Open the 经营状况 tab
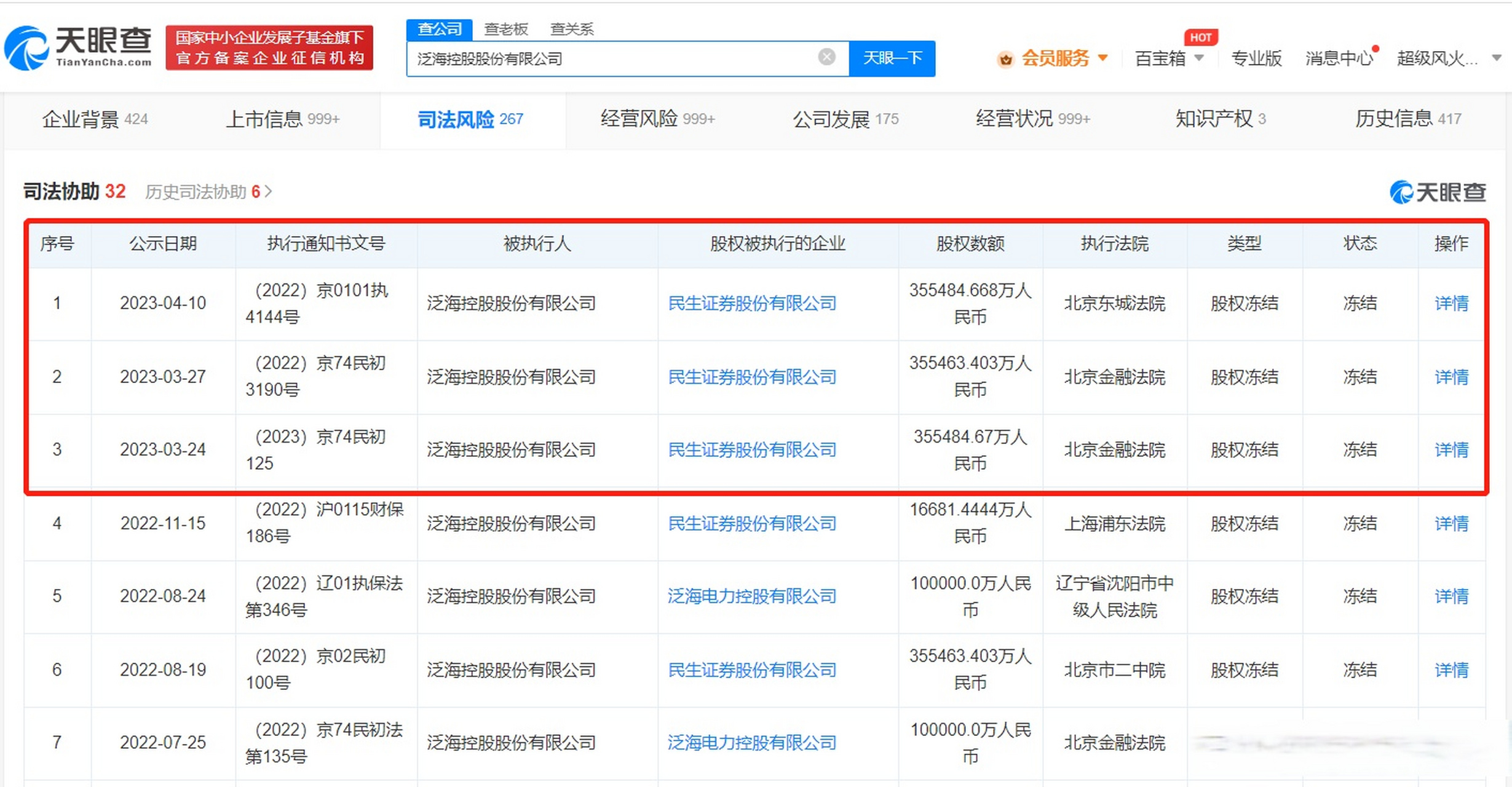This screenshot has width=1512, height=787. pyautogui.click(x=1033, y=119)
